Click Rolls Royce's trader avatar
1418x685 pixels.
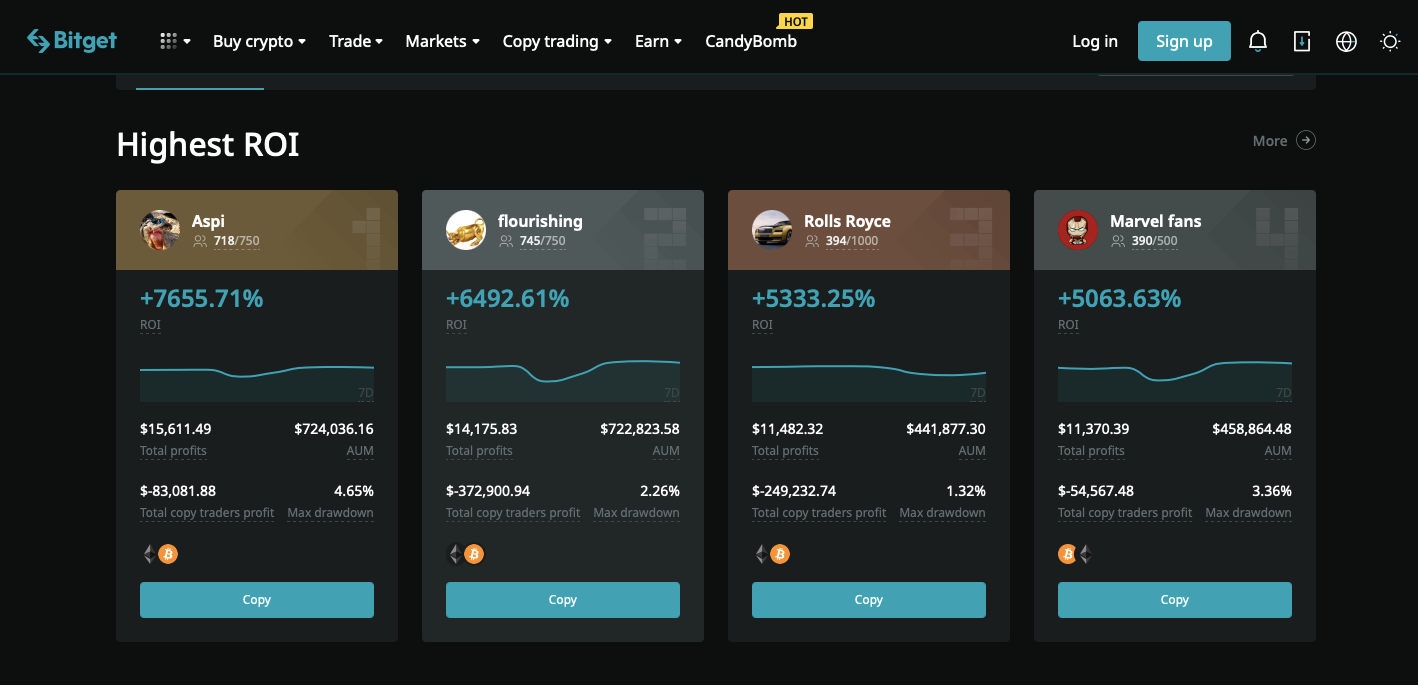tap(771, 230)
